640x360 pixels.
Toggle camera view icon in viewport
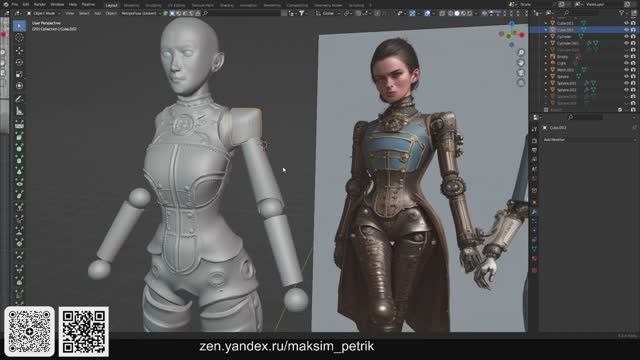click(521, 73)
